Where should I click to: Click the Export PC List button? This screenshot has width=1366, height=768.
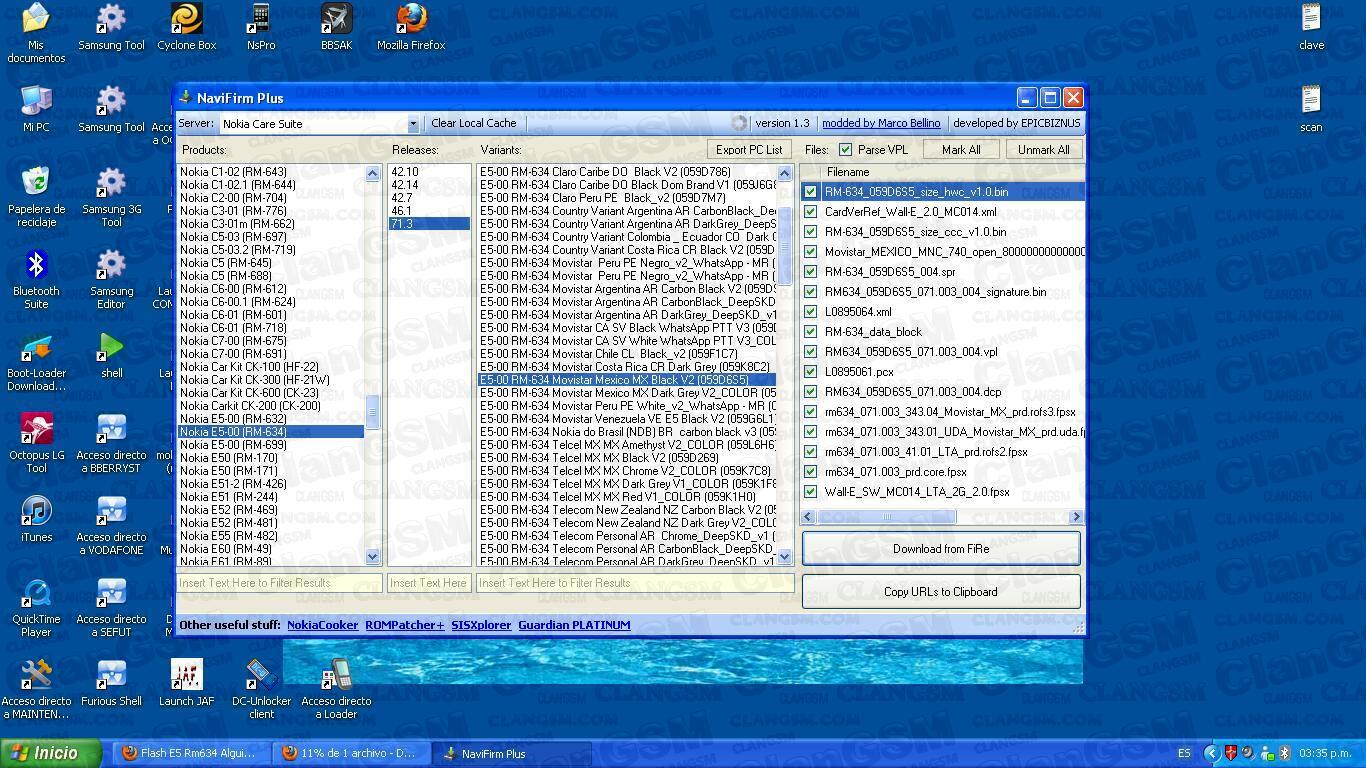pos(749,150)
